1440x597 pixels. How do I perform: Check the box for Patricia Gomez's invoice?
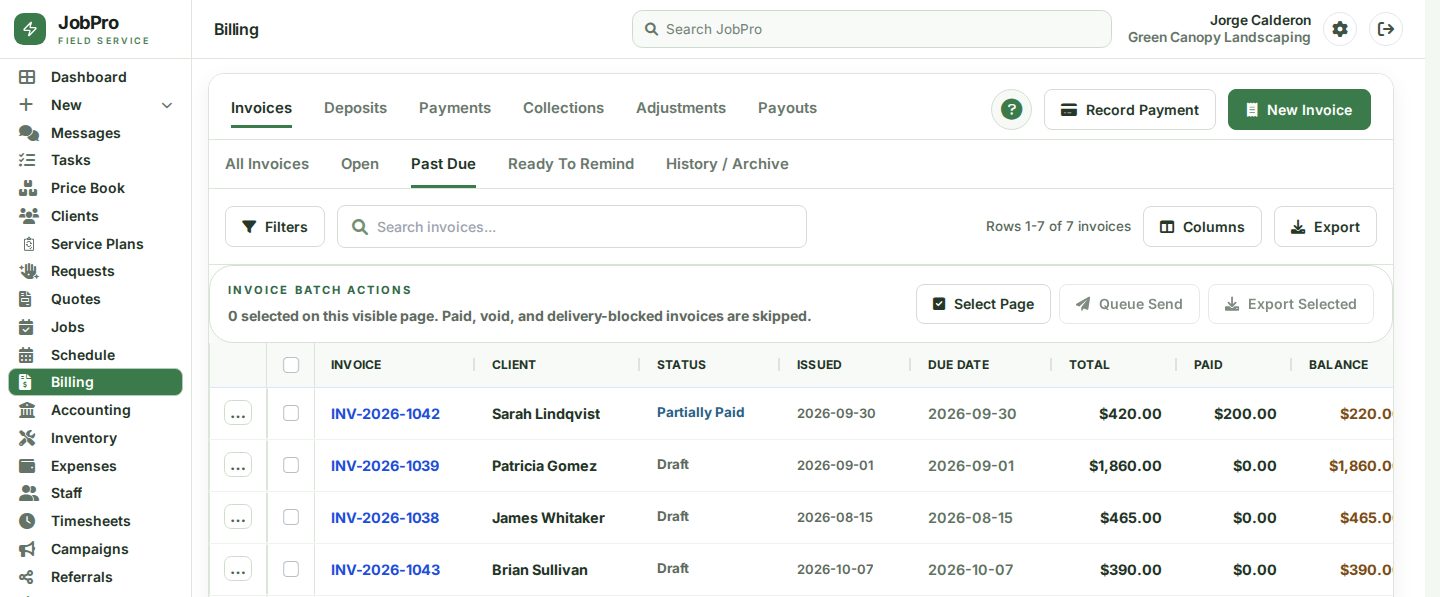click(x=291, y=465)
